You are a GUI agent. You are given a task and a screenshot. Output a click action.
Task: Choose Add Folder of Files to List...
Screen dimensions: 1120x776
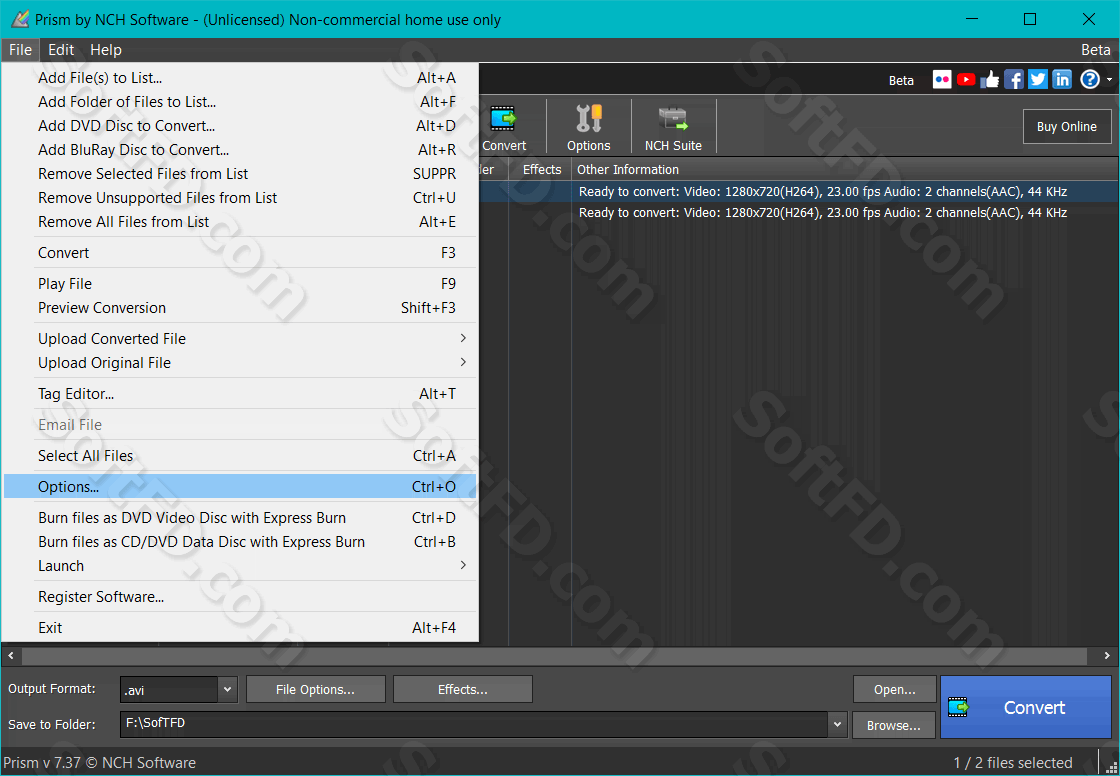pos(239,102)
